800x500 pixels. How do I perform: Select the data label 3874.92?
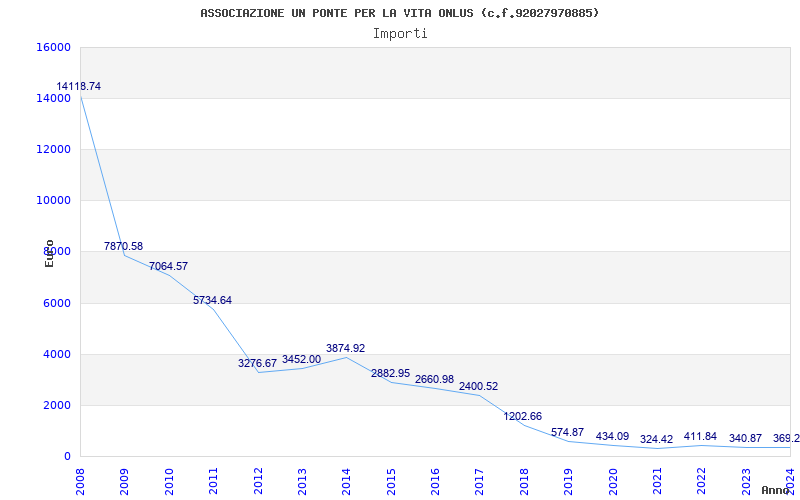coord(345,348)
